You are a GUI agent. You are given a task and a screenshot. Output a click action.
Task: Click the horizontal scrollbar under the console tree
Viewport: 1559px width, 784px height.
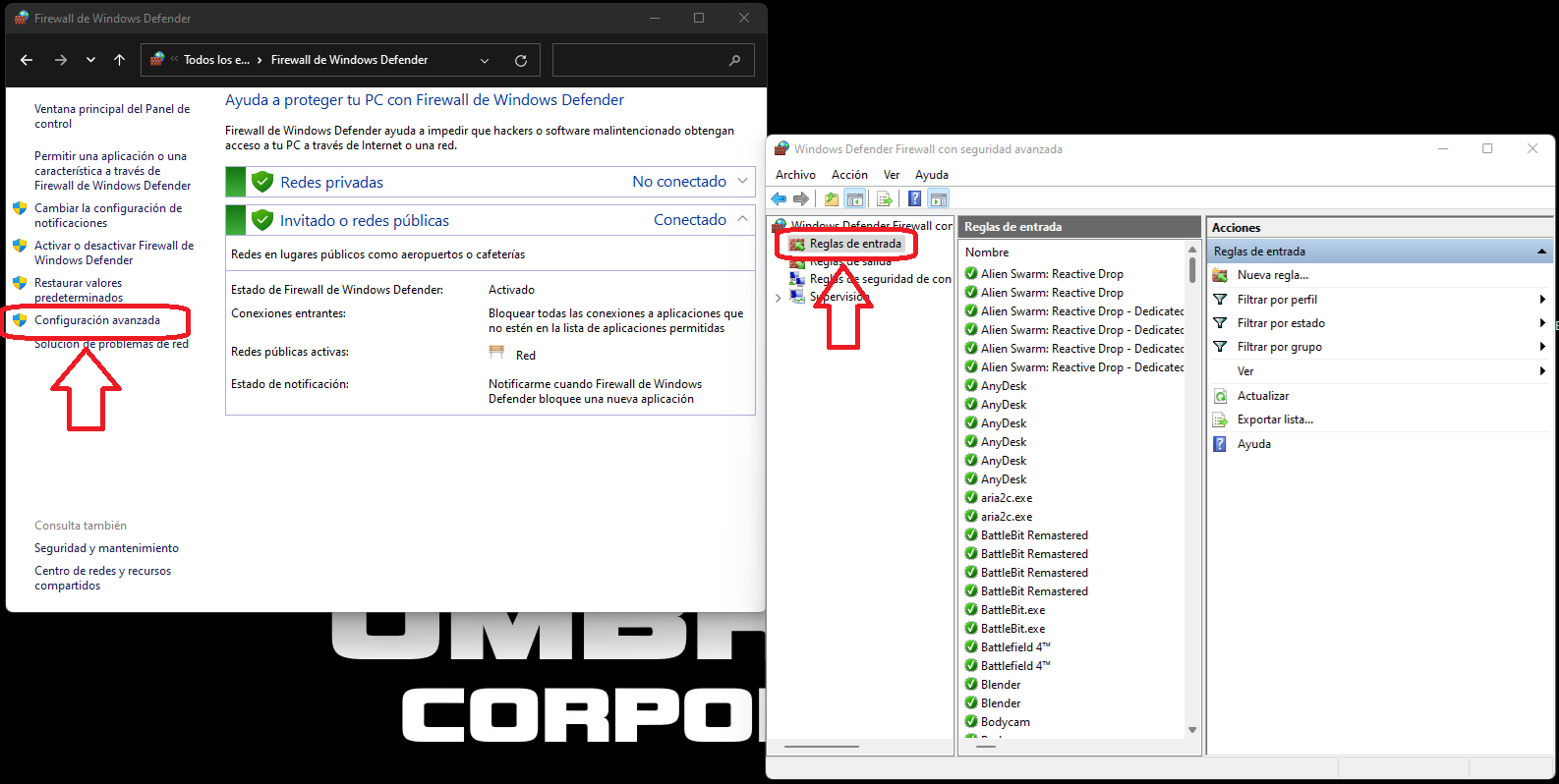(x=820, y=747)
